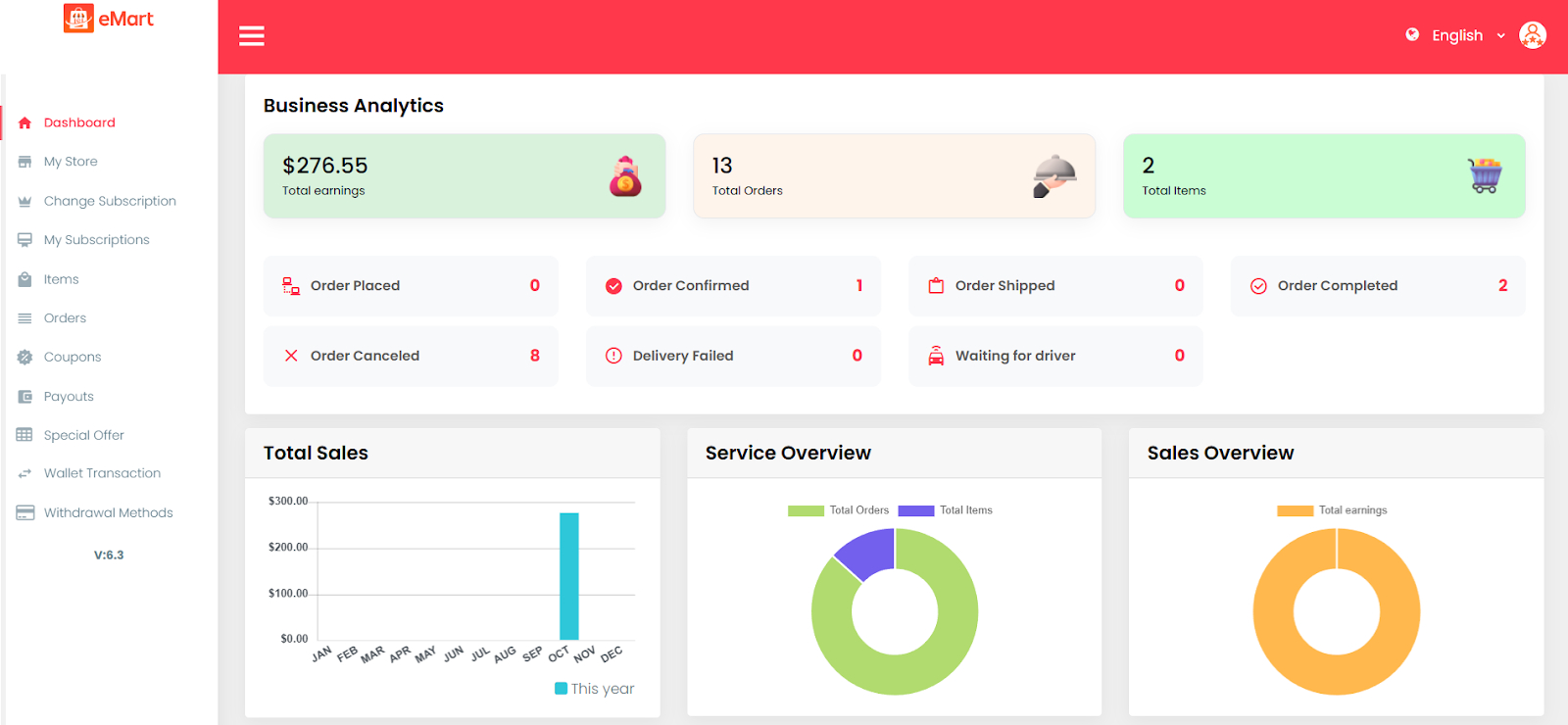Click the shopping cart Total Items icon

click(1485, 176)
